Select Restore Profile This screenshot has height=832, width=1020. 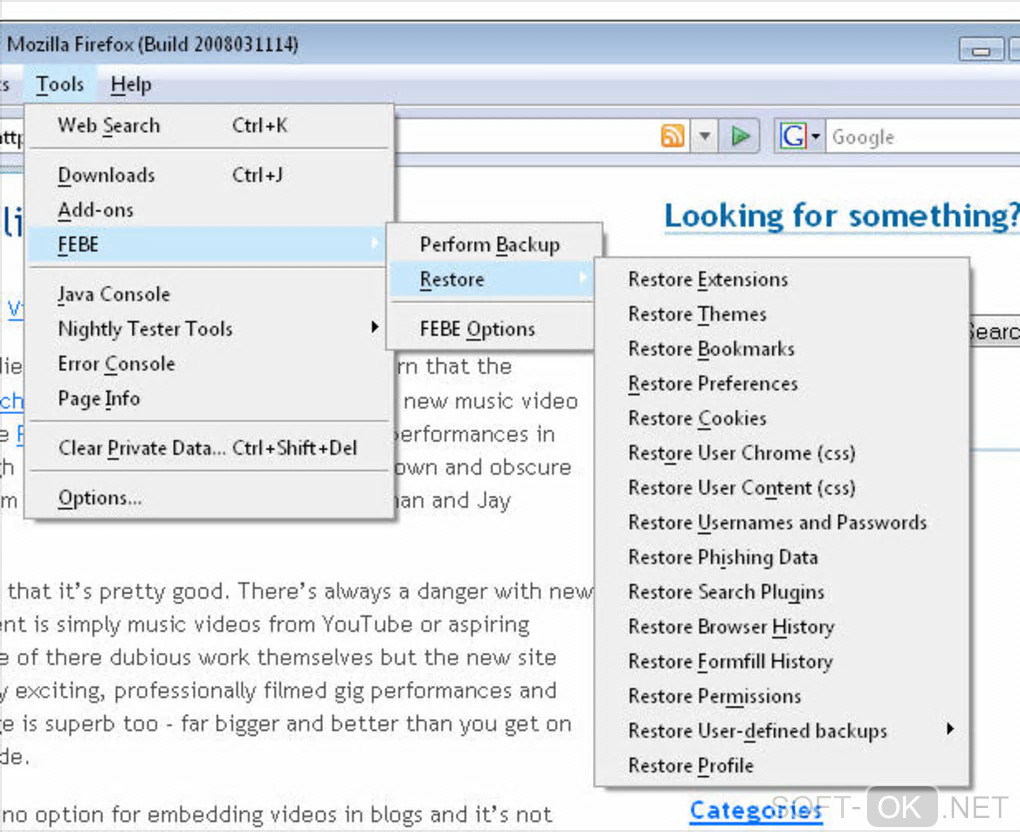click(x=782, y=766)
